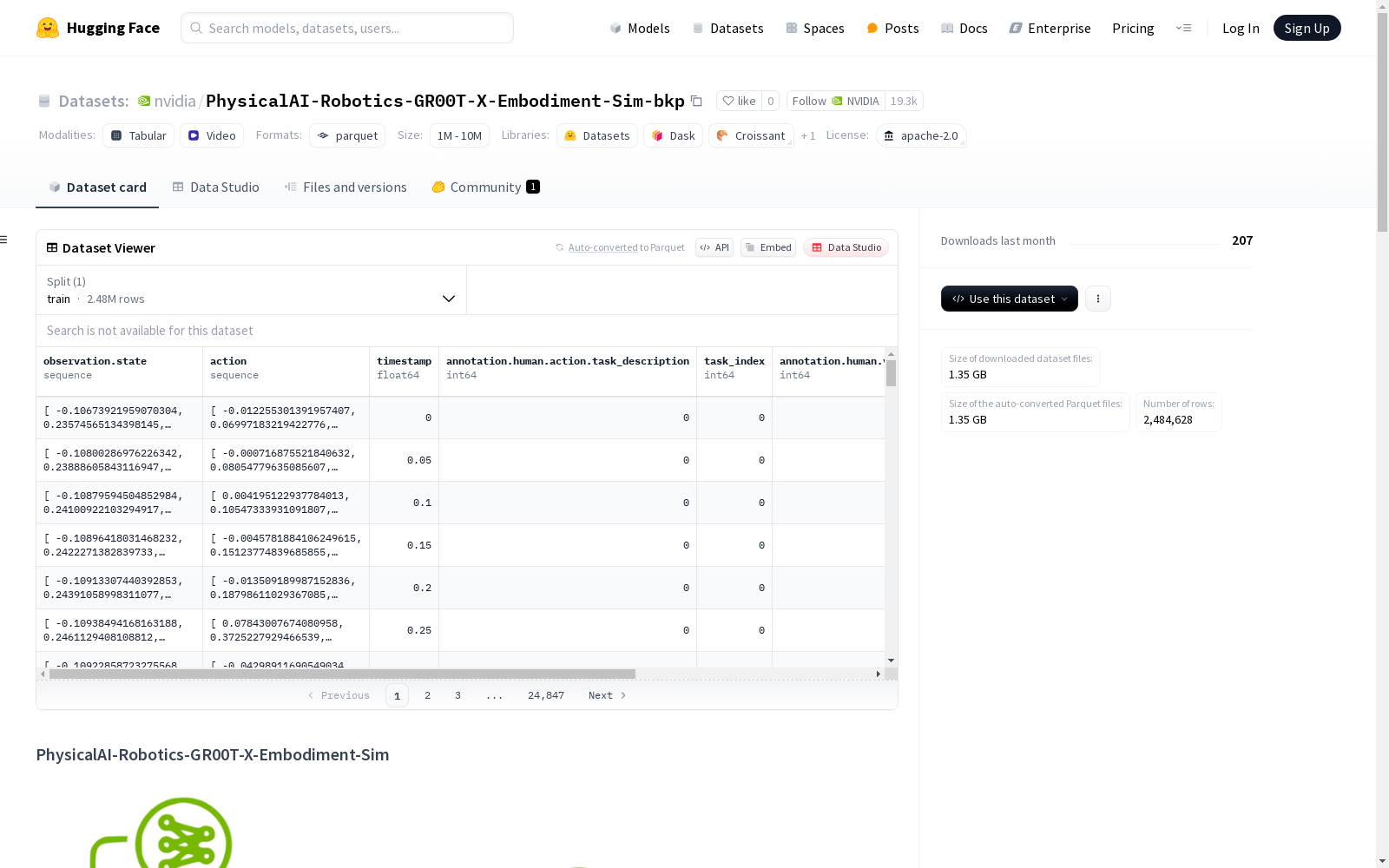Click the Sign Up button

coord(1307,28)
